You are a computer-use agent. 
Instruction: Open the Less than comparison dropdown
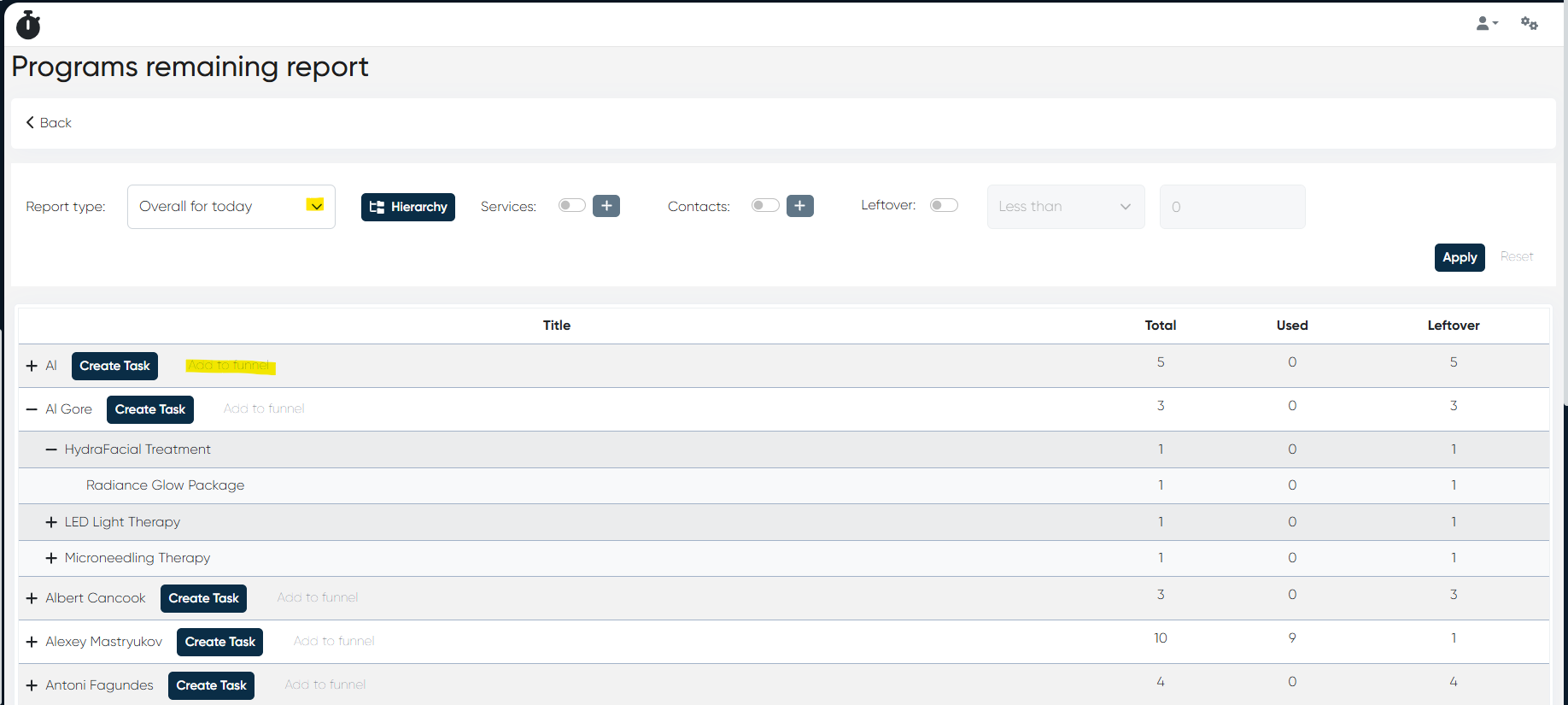pos(1065,207)
